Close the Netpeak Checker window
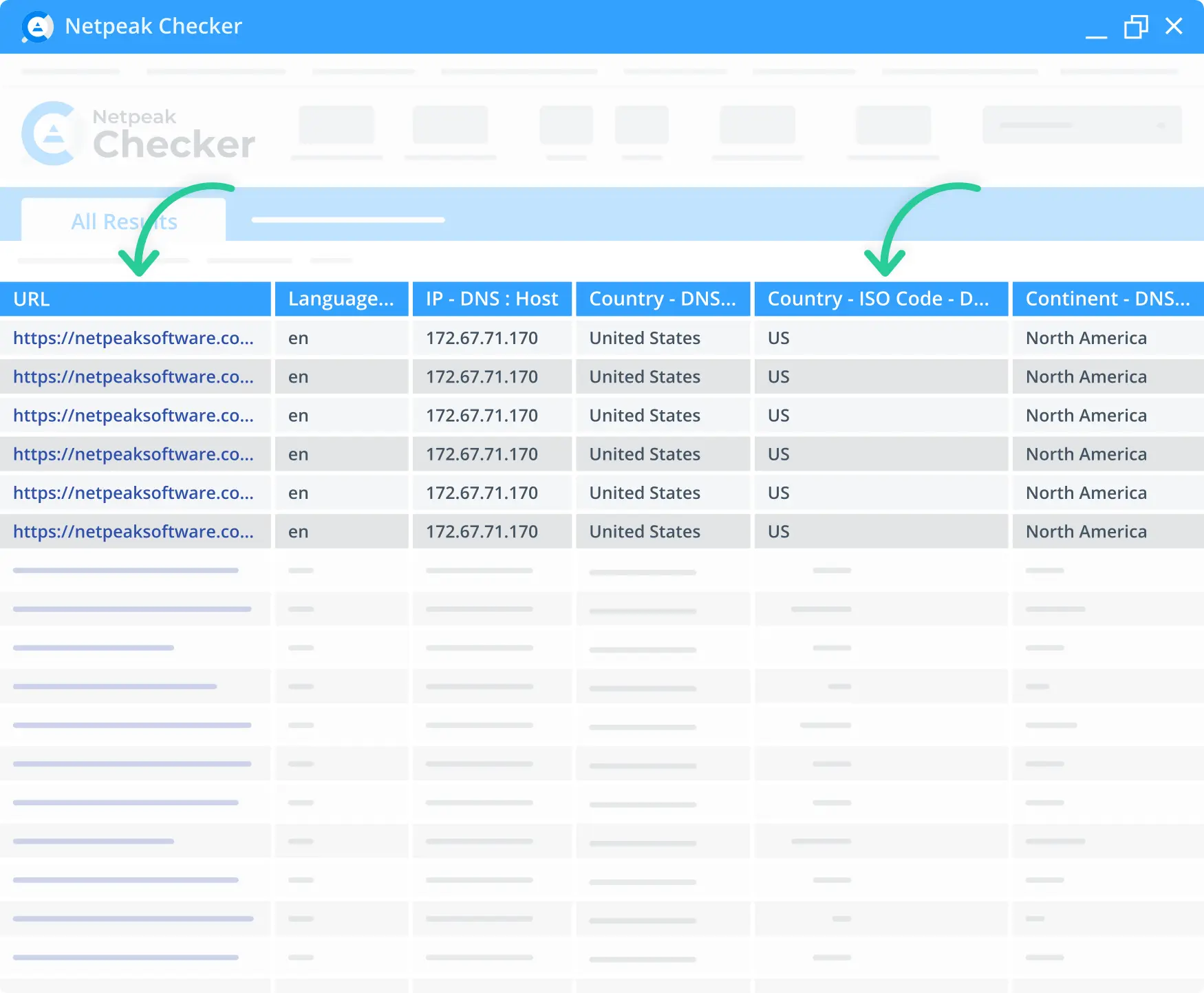The image size is (1204, 993). pos(1174,26)
